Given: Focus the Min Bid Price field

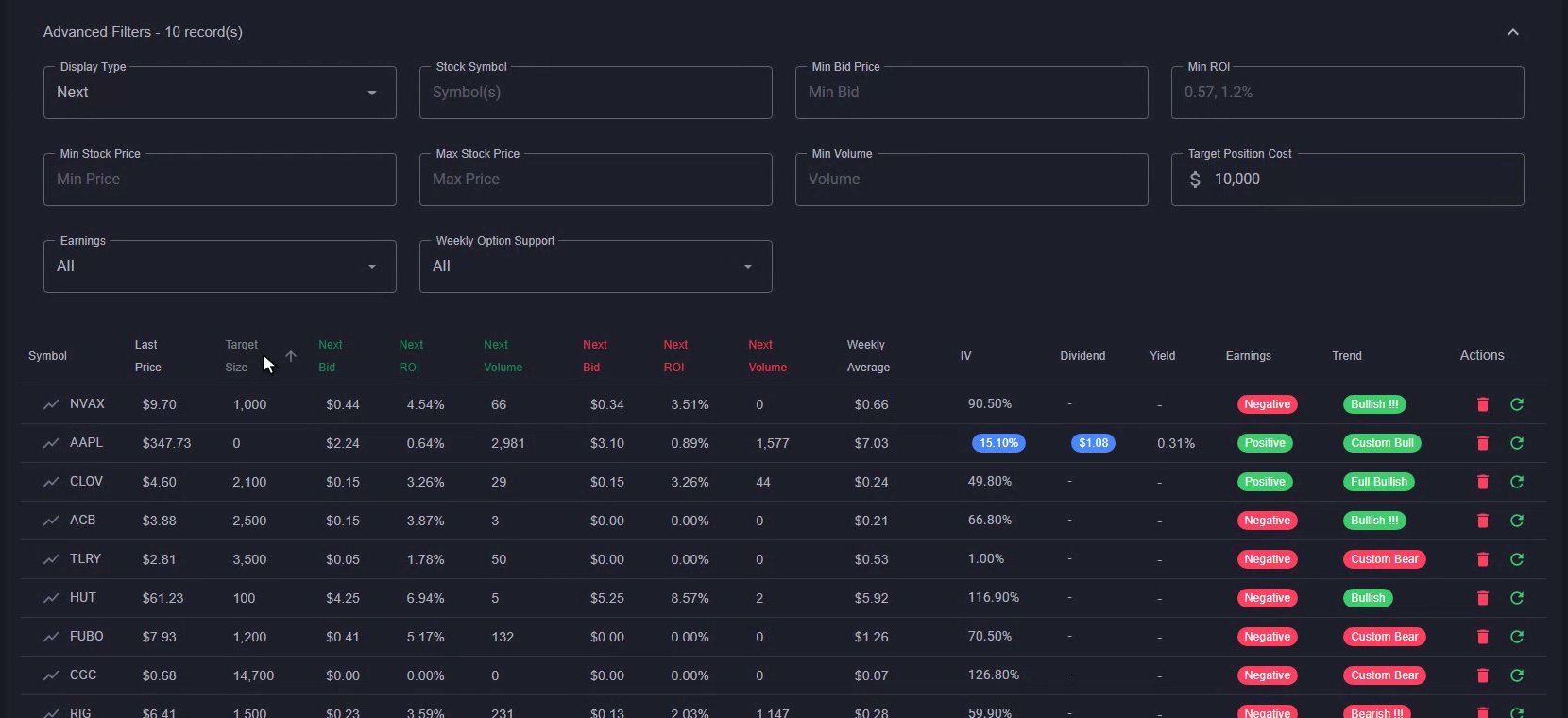Looking at the screenshot, I should click(x=972, y=93).
